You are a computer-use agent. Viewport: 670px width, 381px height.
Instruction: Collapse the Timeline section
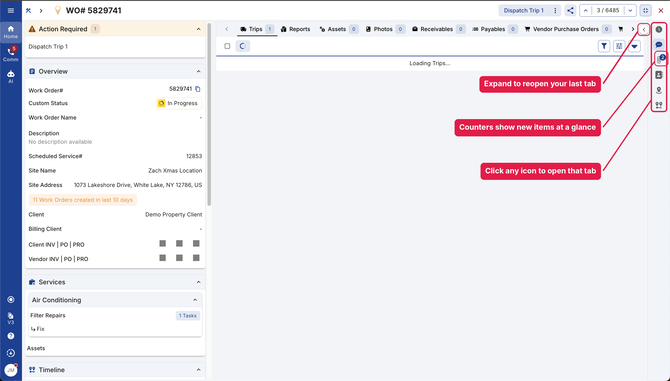pyautogui.click(x=198, y=369)
